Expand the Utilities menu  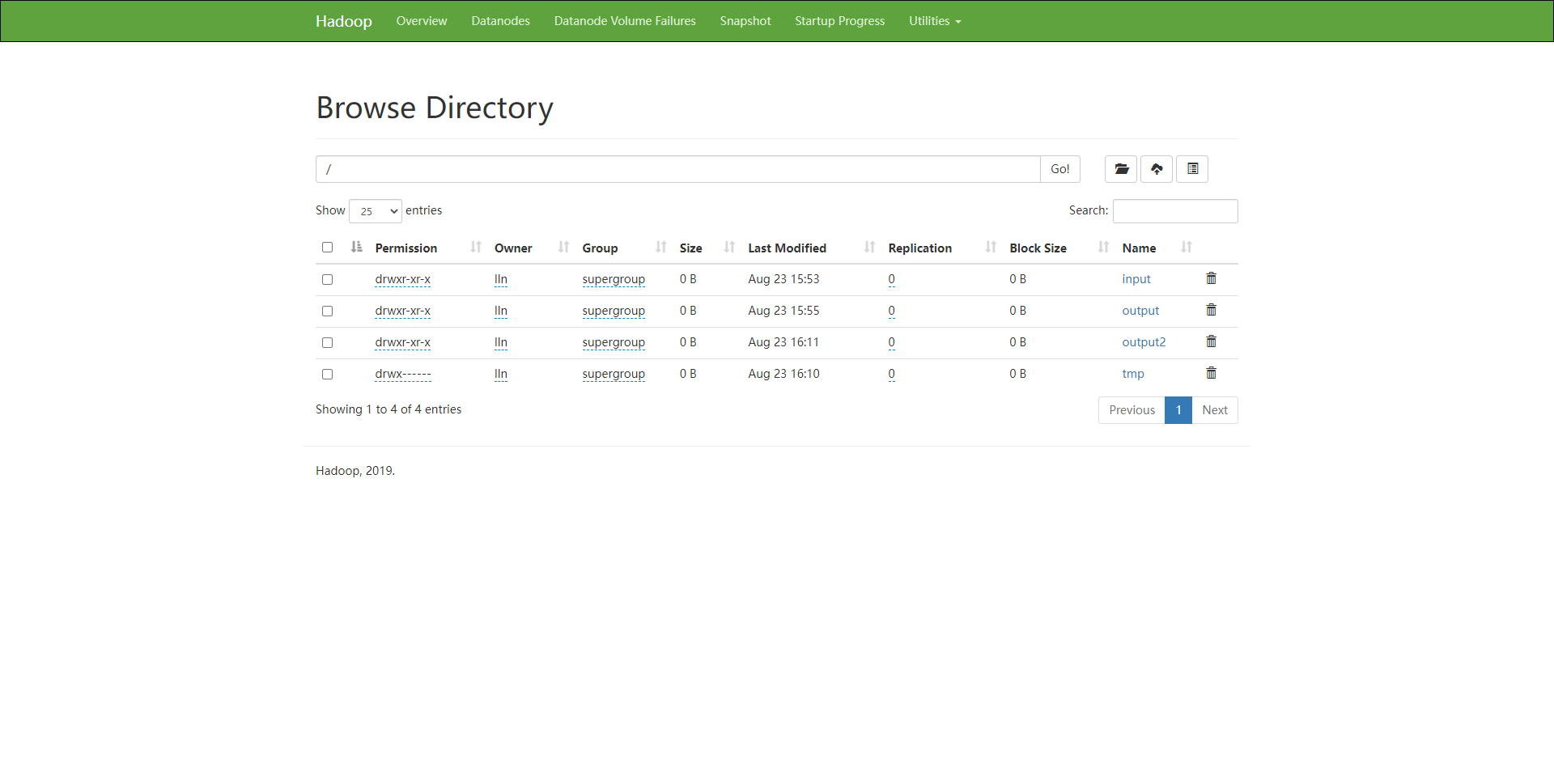[x=935, y=21]
